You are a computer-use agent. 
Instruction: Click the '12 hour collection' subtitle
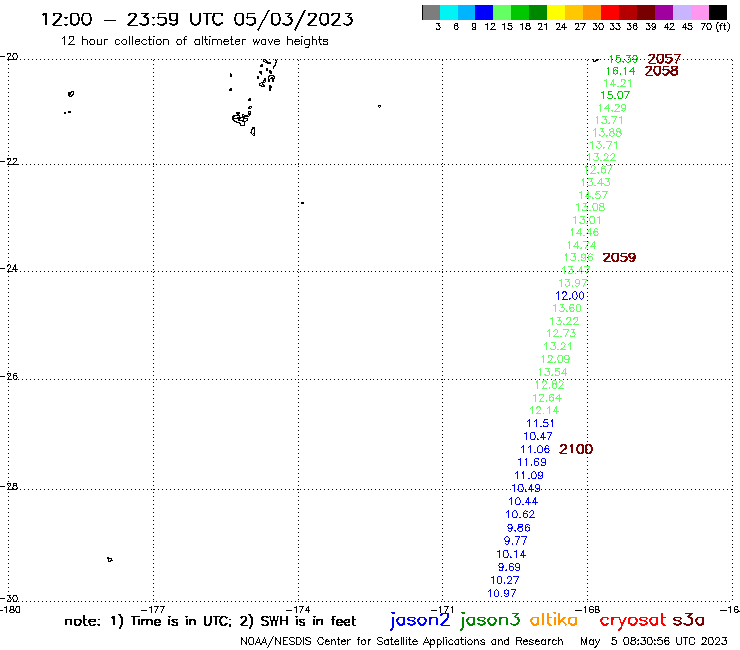(x=194, y=41)
